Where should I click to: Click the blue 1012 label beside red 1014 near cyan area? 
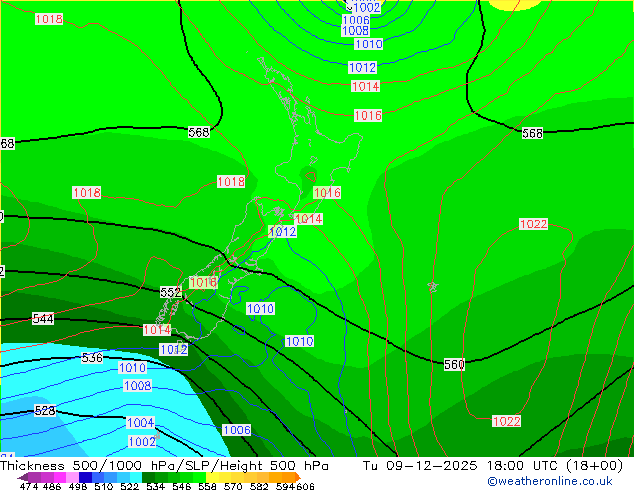tap(174, 350)
